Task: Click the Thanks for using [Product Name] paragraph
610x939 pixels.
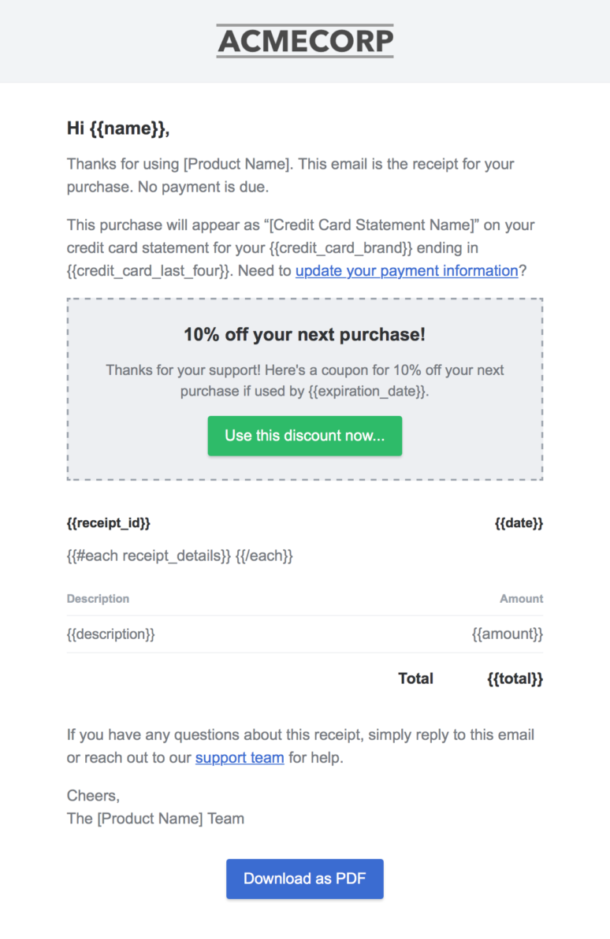Action: pyautogui.click(x=290, y=174)
